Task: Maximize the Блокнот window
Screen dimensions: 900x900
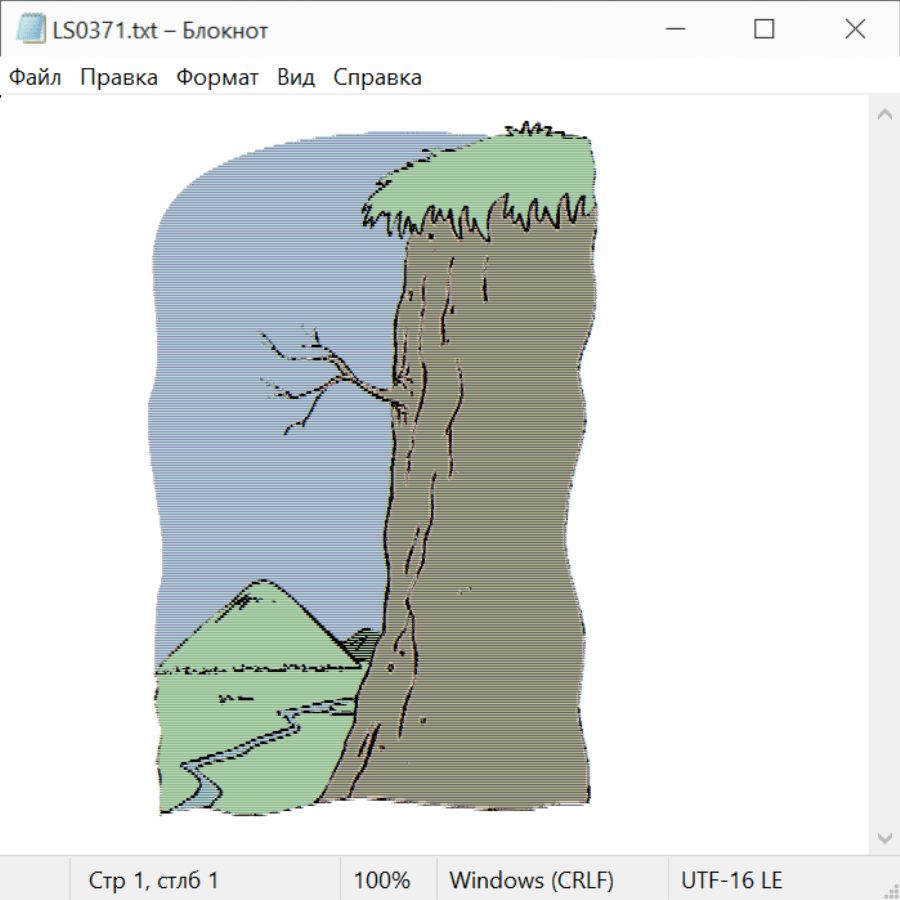Action: tap(764, 30)
